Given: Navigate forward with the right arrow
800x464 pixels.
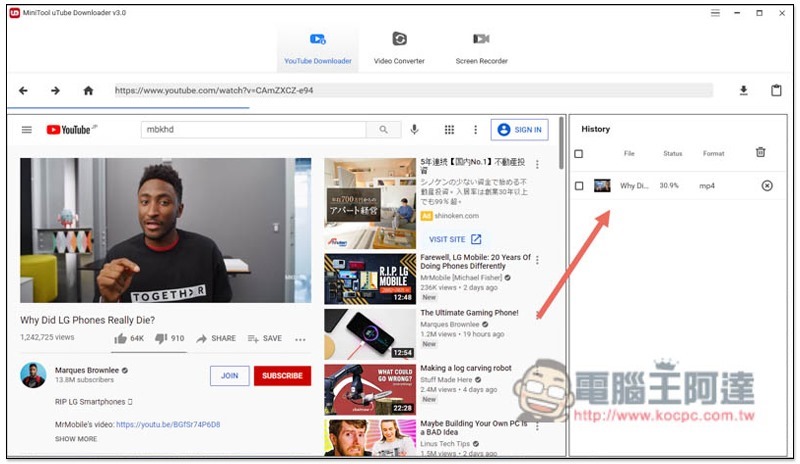Looking at the screenshot, I should point(55,91).
